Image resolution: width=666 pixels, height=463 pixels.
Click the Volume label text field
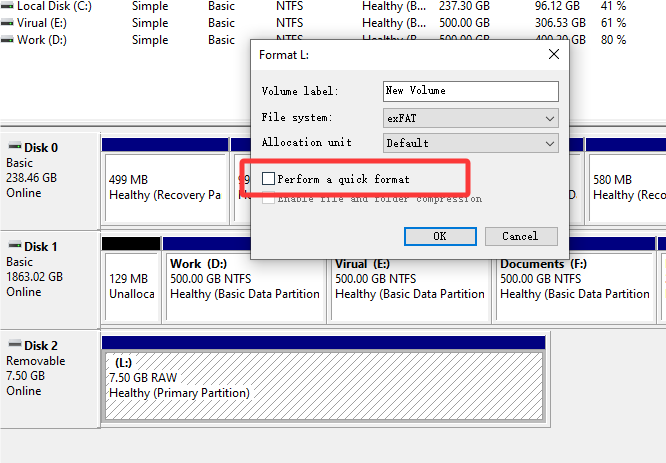470,91
